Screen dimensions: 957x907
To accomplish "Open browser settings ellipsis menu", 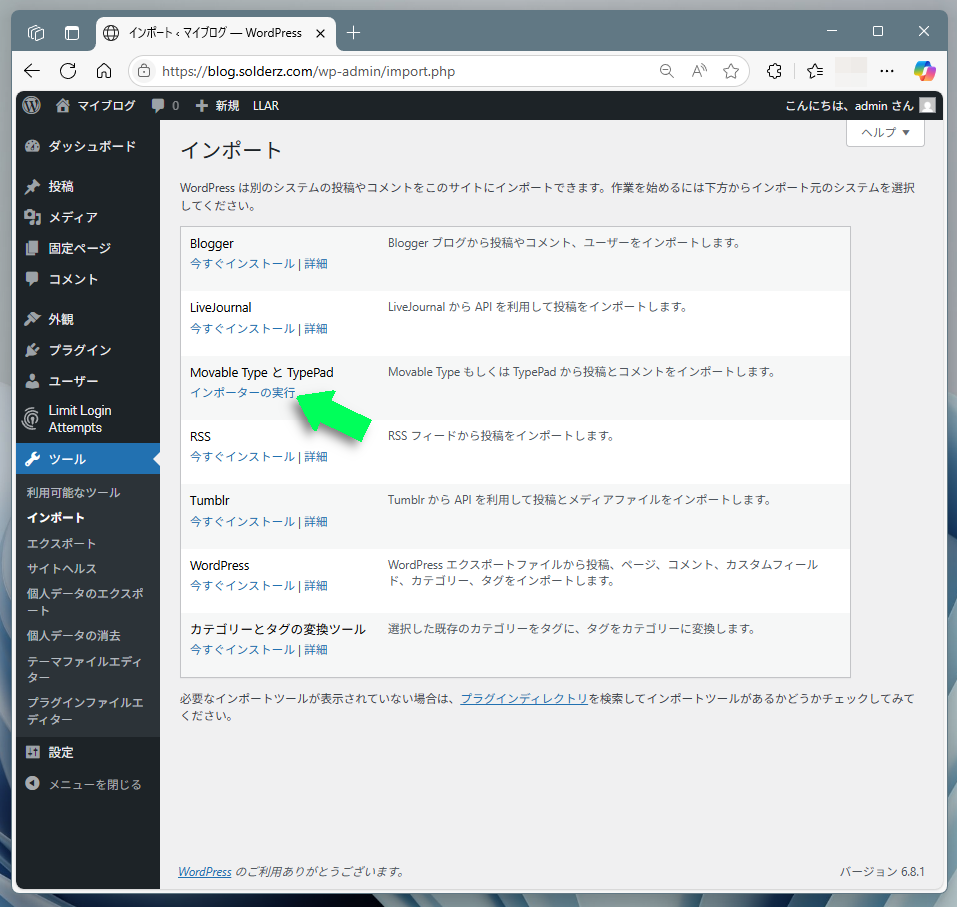I will (x=886, y=71).
